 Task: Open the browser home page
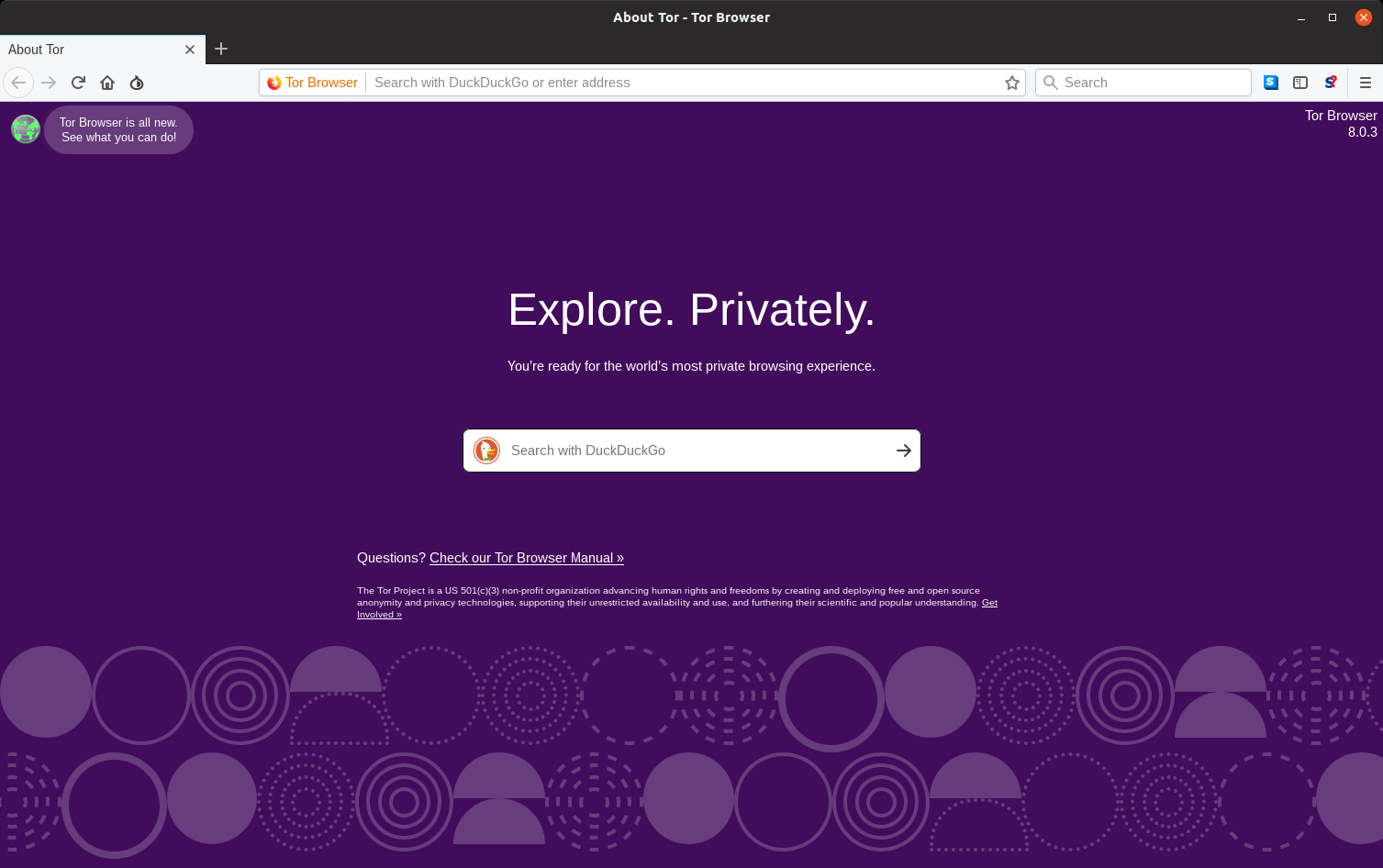click(107, 83)
